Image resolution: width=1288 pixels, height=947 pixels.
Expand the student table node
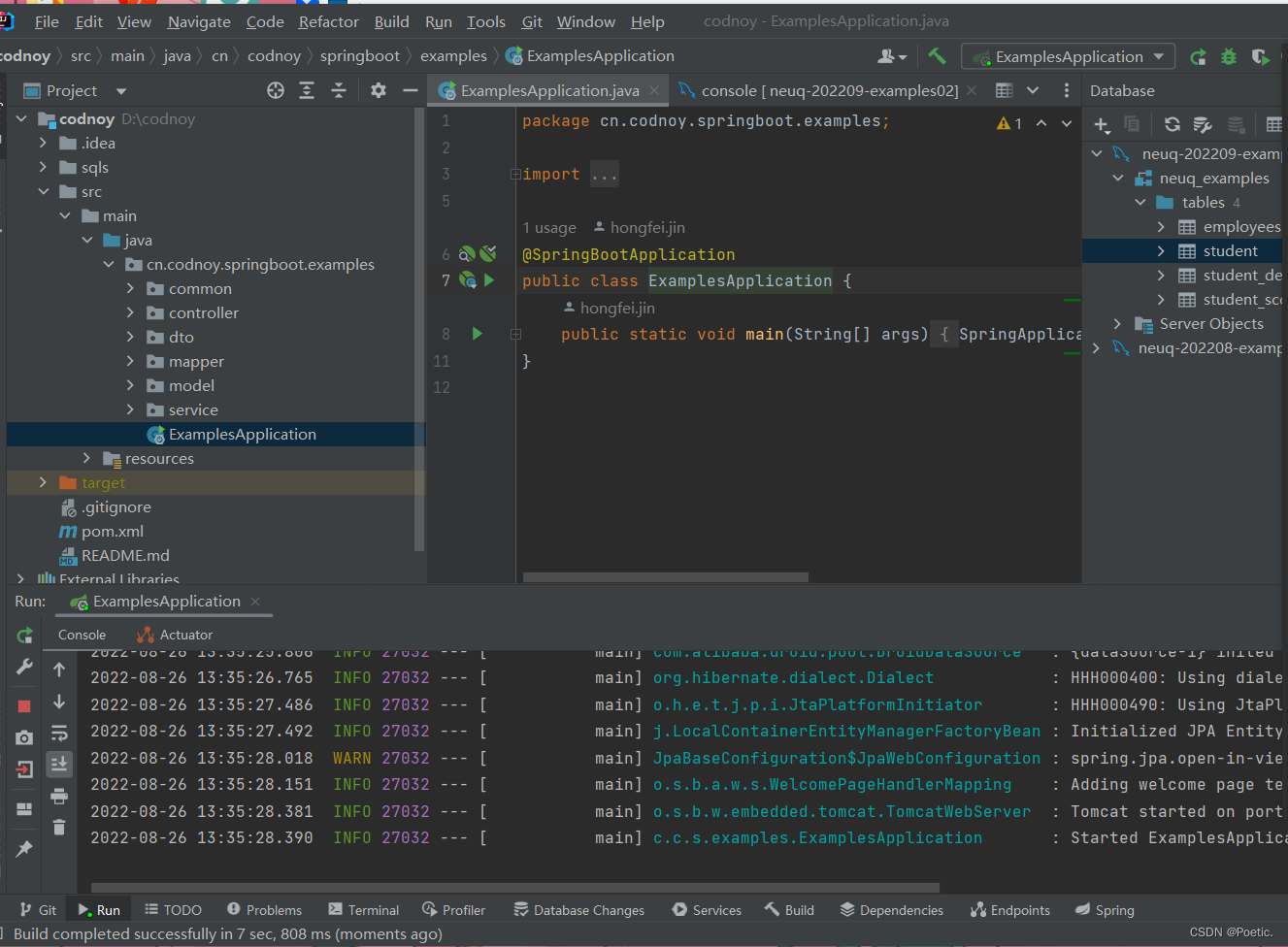[x=1161, y=251]
